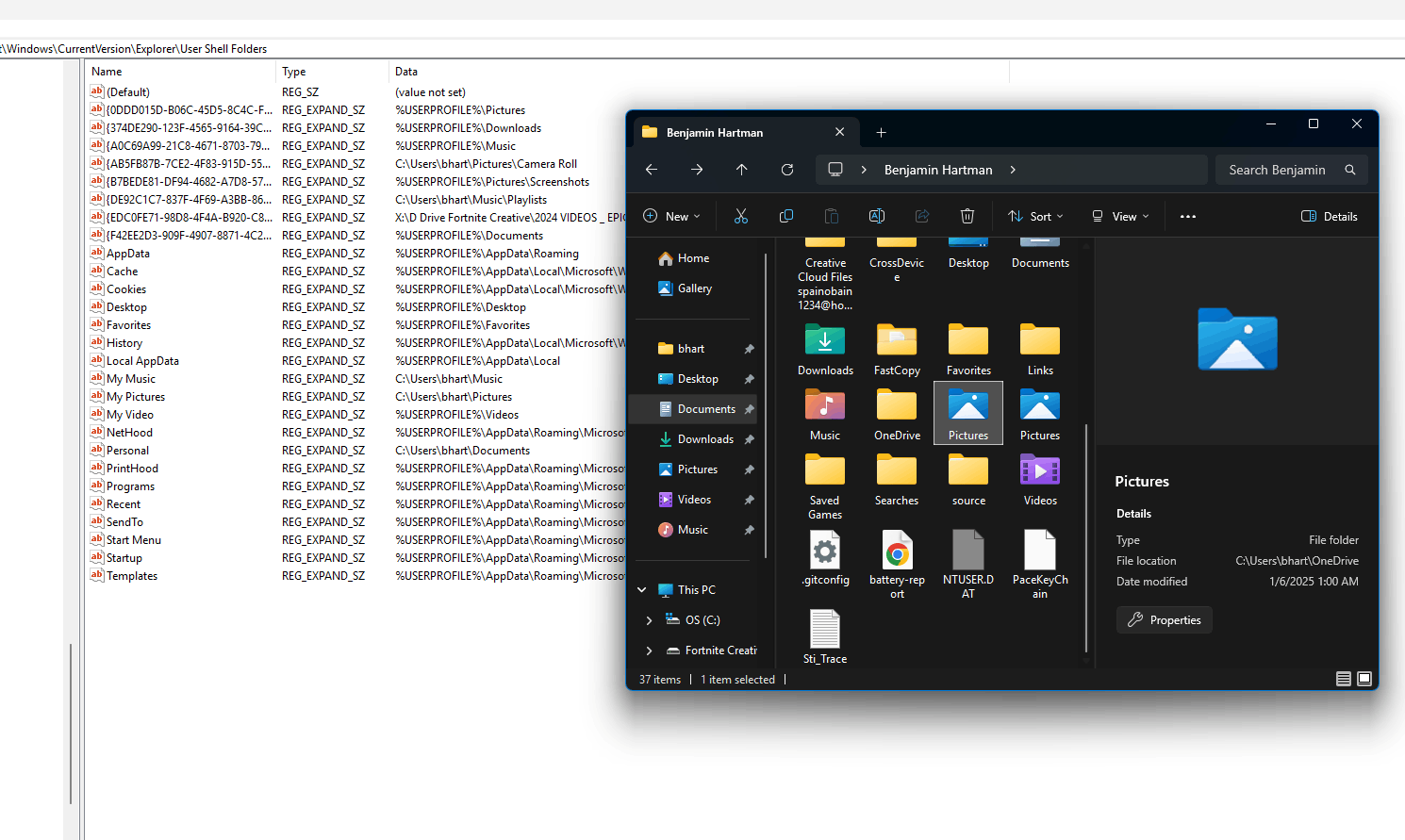The image size is (1405, 840).
Task: Click the Explorer forward arrow
Action: coord(697,170)
